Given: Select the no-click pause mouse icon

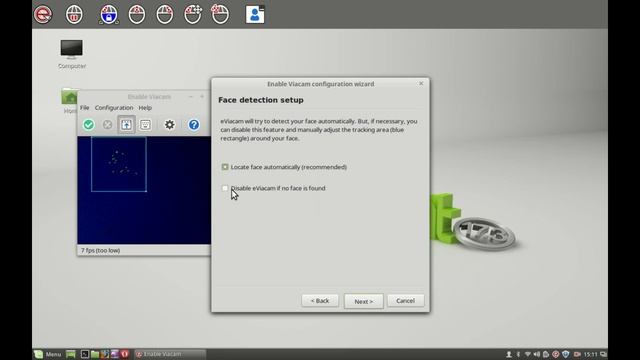Looking at the screenshot, I should click(x=74, y=14).
